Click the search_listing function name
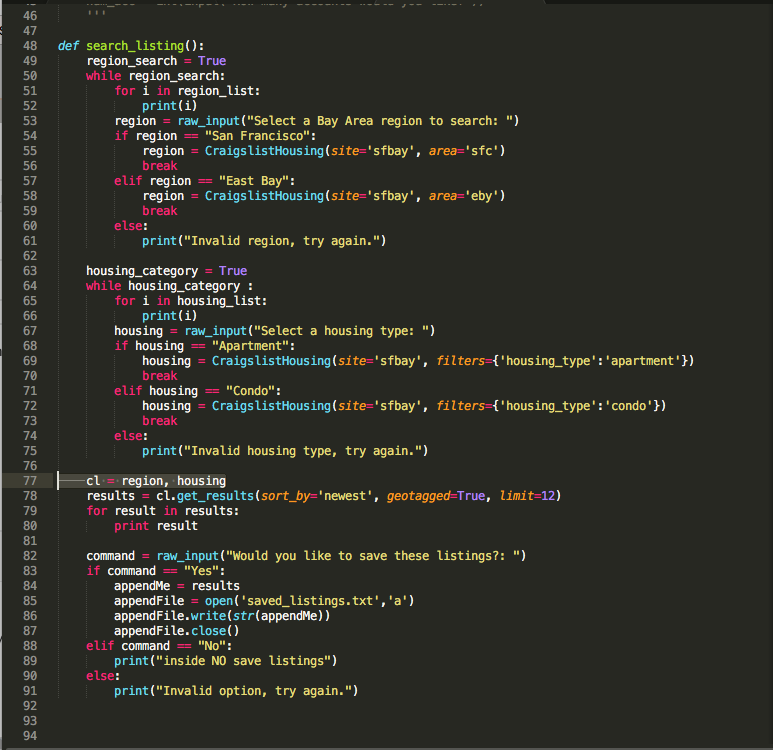Image resolution: width=773 pixels, height=750 pixels. [x=135, y=46]
